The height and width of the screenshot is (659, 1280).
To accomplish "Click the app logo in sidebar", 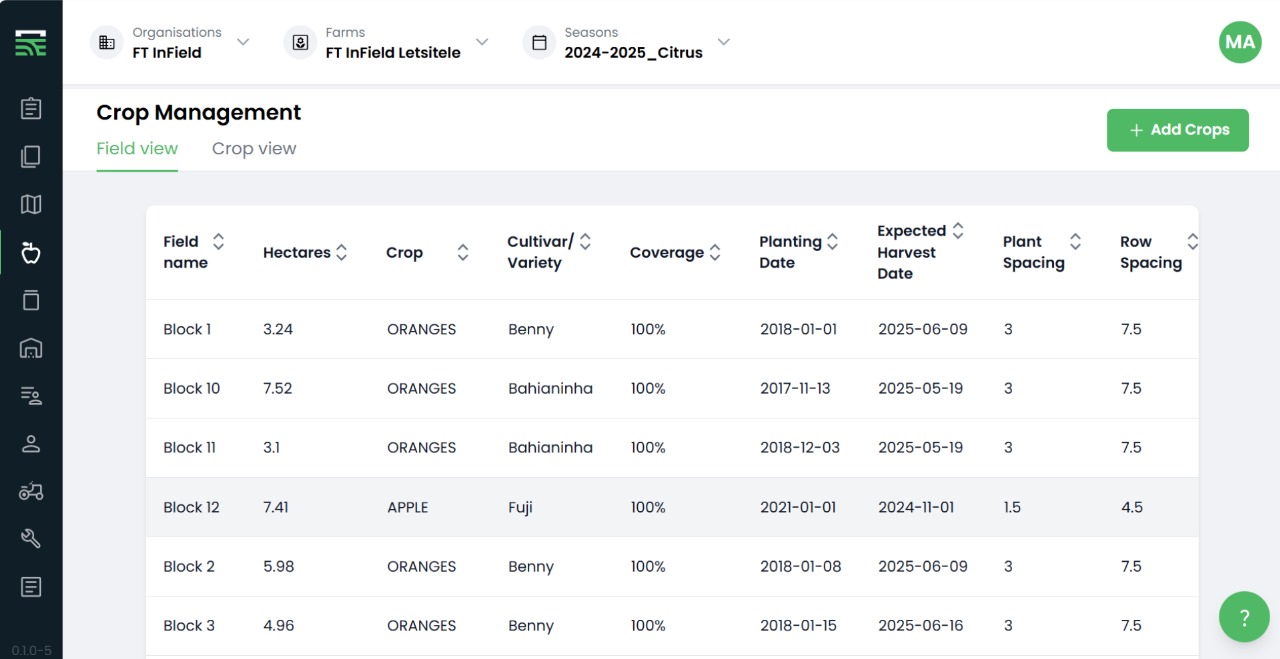I will pyautogui.click(x=31, y=43).
